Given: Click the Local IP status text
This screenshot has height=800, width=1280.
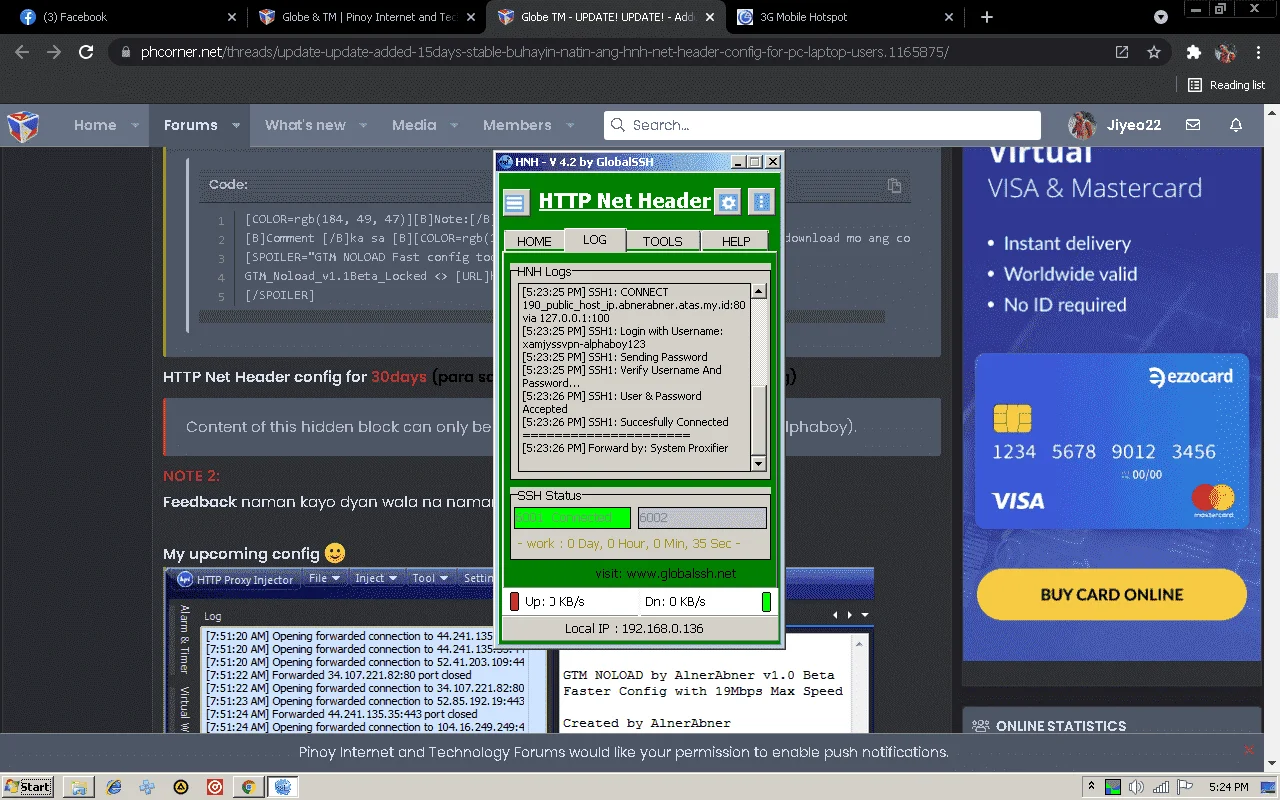Looking at the screenshot, I should 634,628.
